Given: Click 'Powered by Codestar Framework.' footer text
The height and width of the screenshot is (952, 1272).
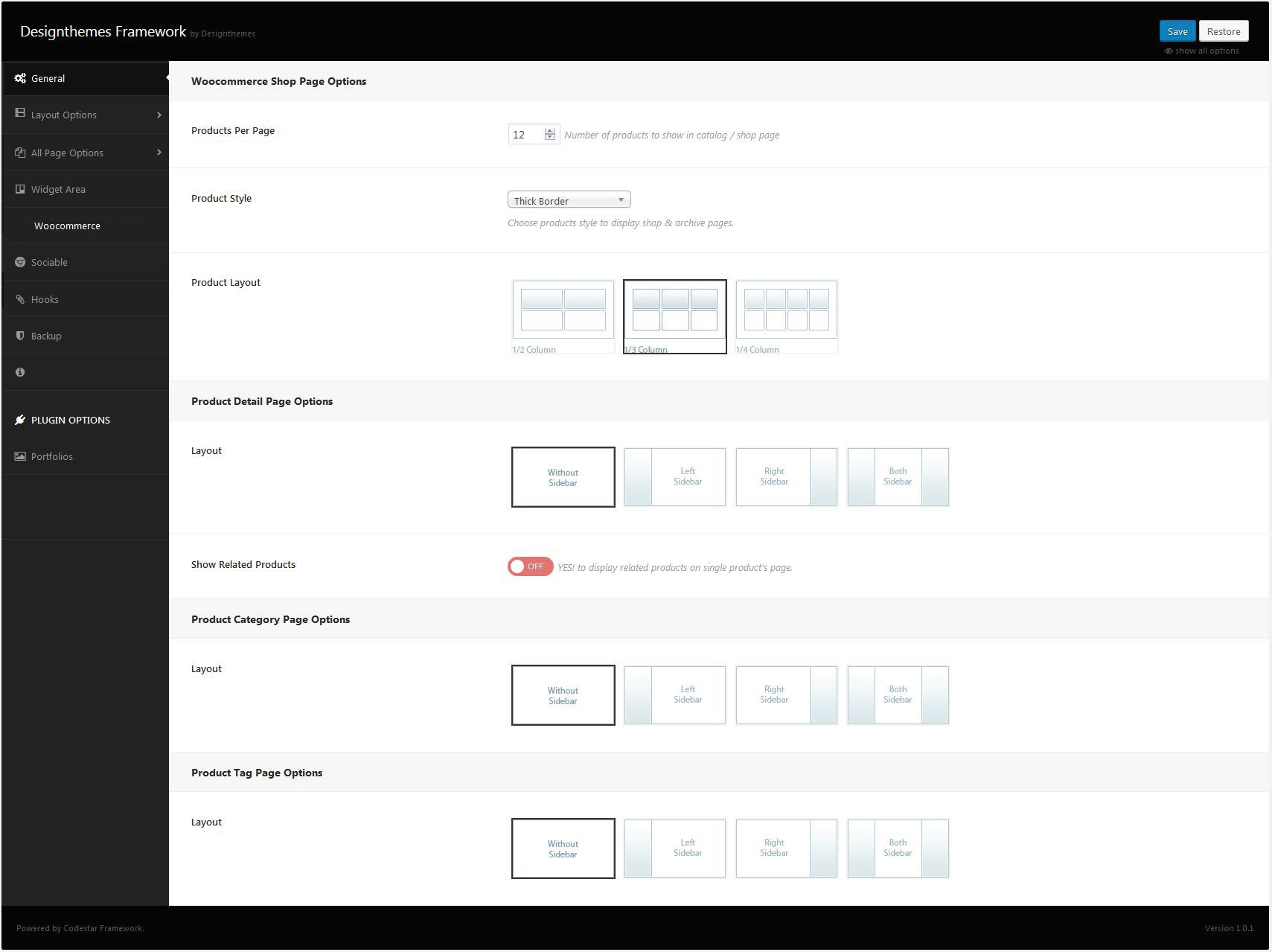Looking at the screenshot, I should [80, 928].
